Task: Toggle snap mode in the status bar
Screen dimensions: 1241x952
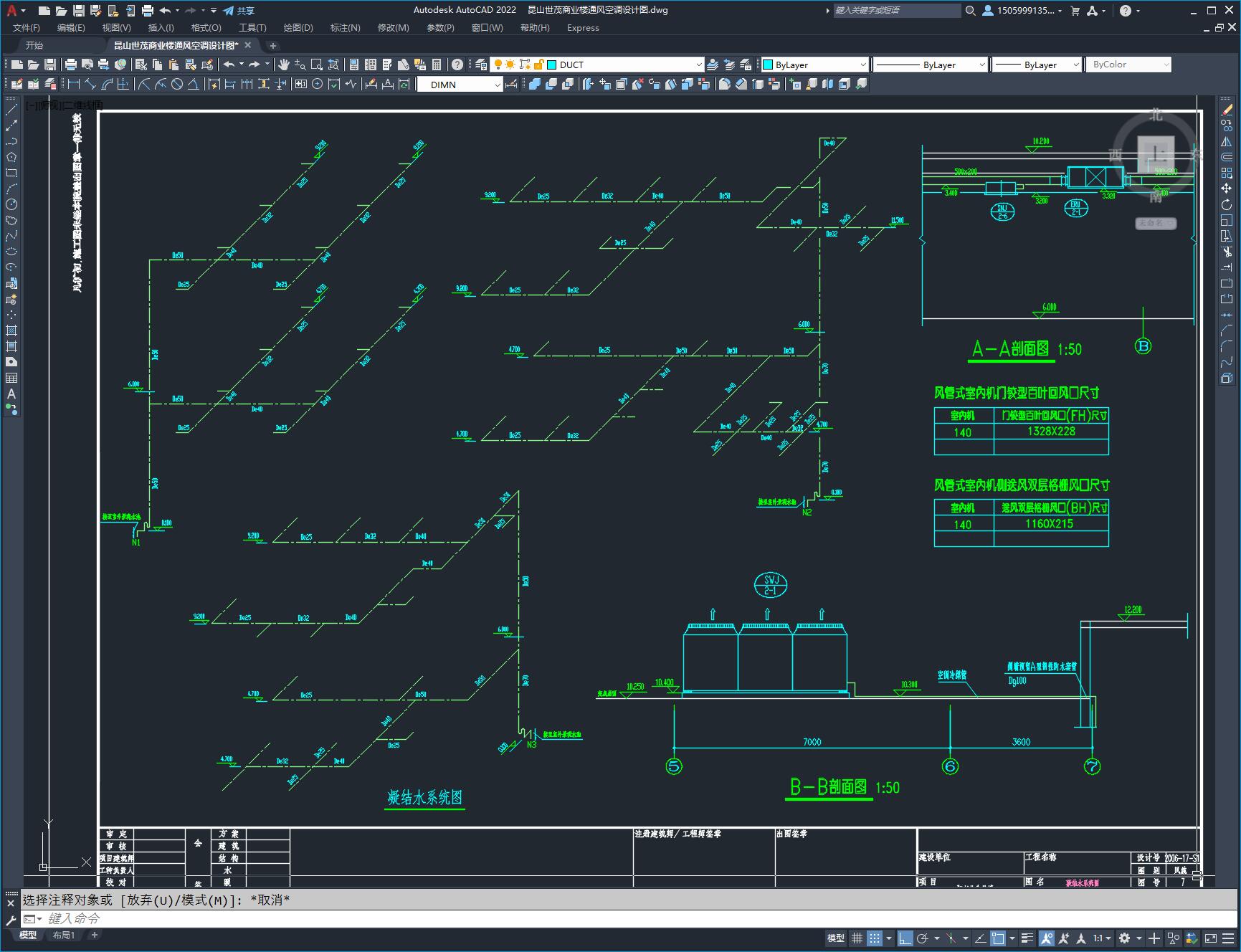Action: click(x=874, y=938)
